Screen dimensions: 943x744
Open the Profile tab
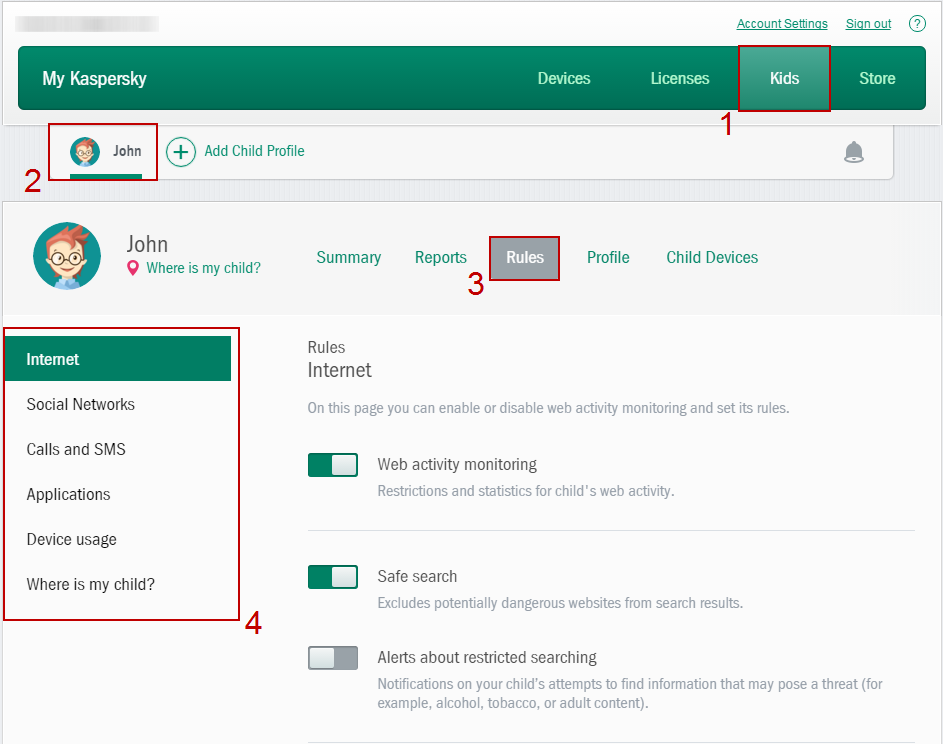pos(608,257)
